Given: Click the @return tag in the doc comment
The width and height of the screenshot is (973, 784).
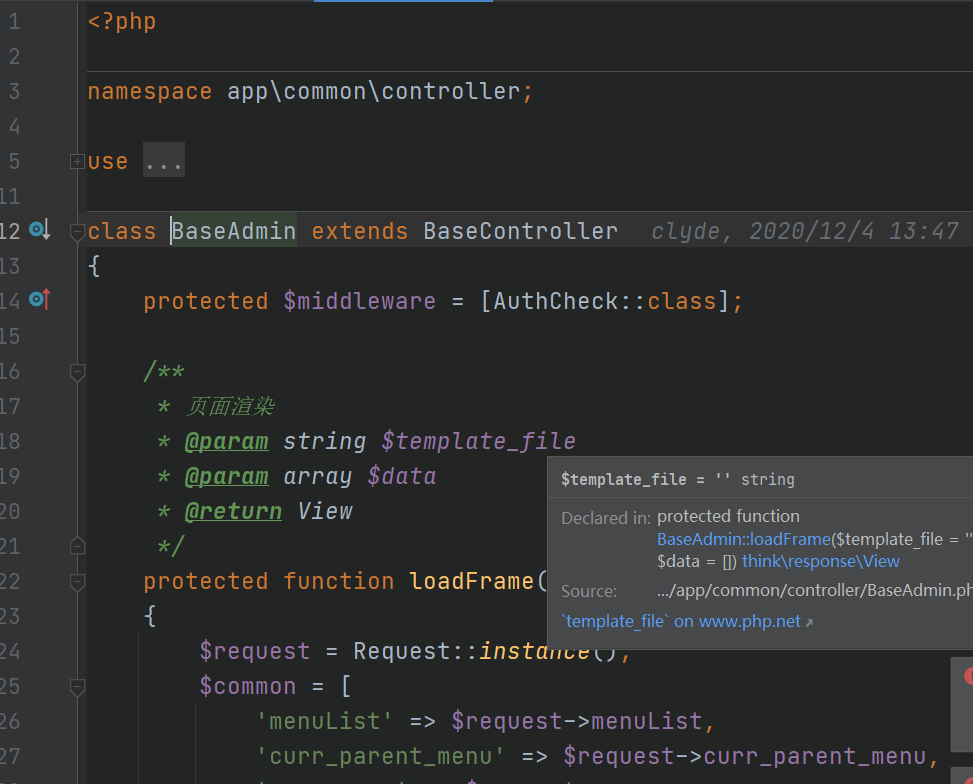Looking at the screenshot, I should coord(233,511).
